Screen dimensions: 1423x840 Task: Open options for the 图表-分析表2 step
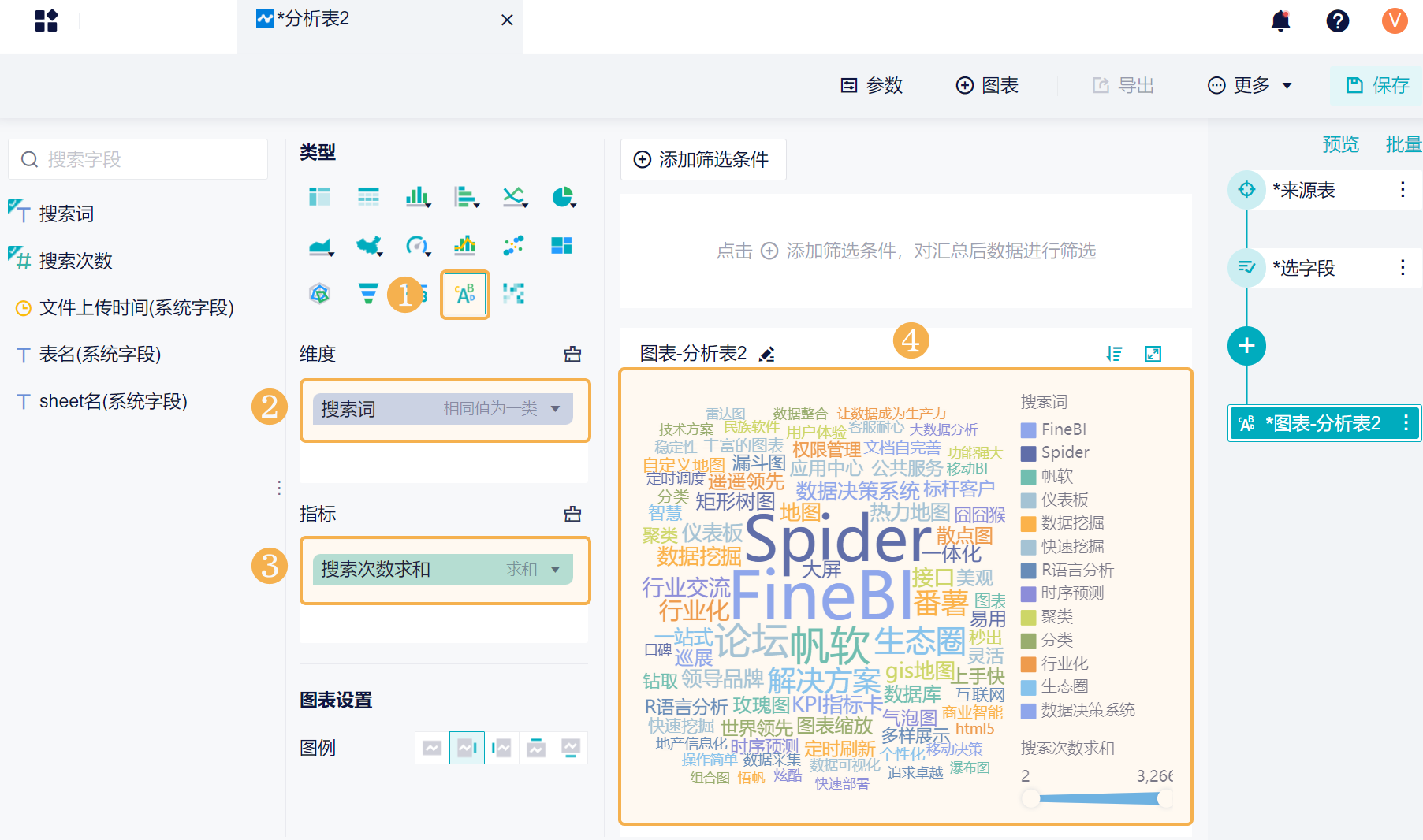[1406, 424]
